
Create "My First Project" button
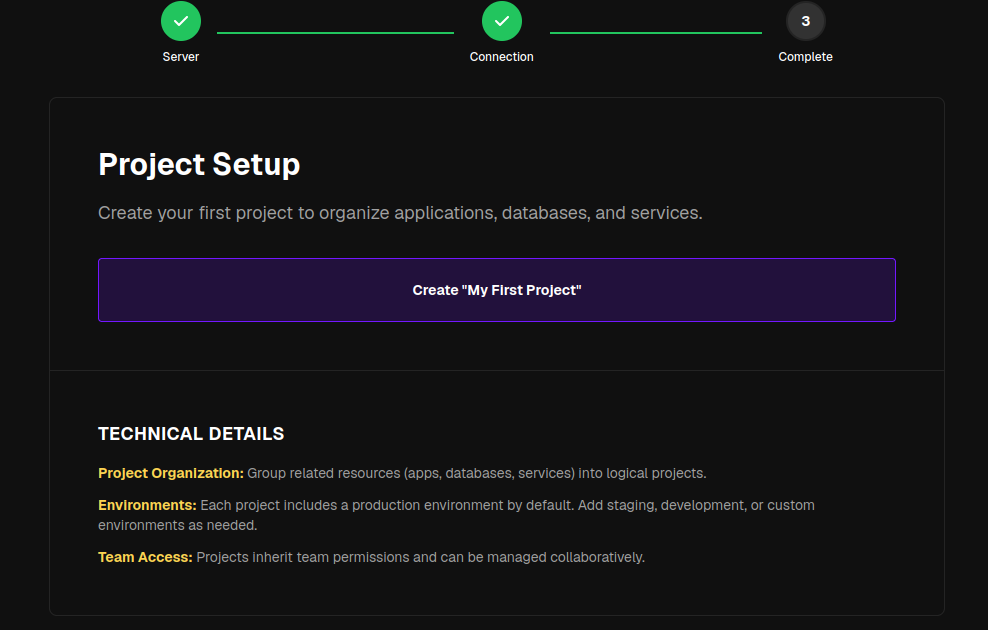497,290
